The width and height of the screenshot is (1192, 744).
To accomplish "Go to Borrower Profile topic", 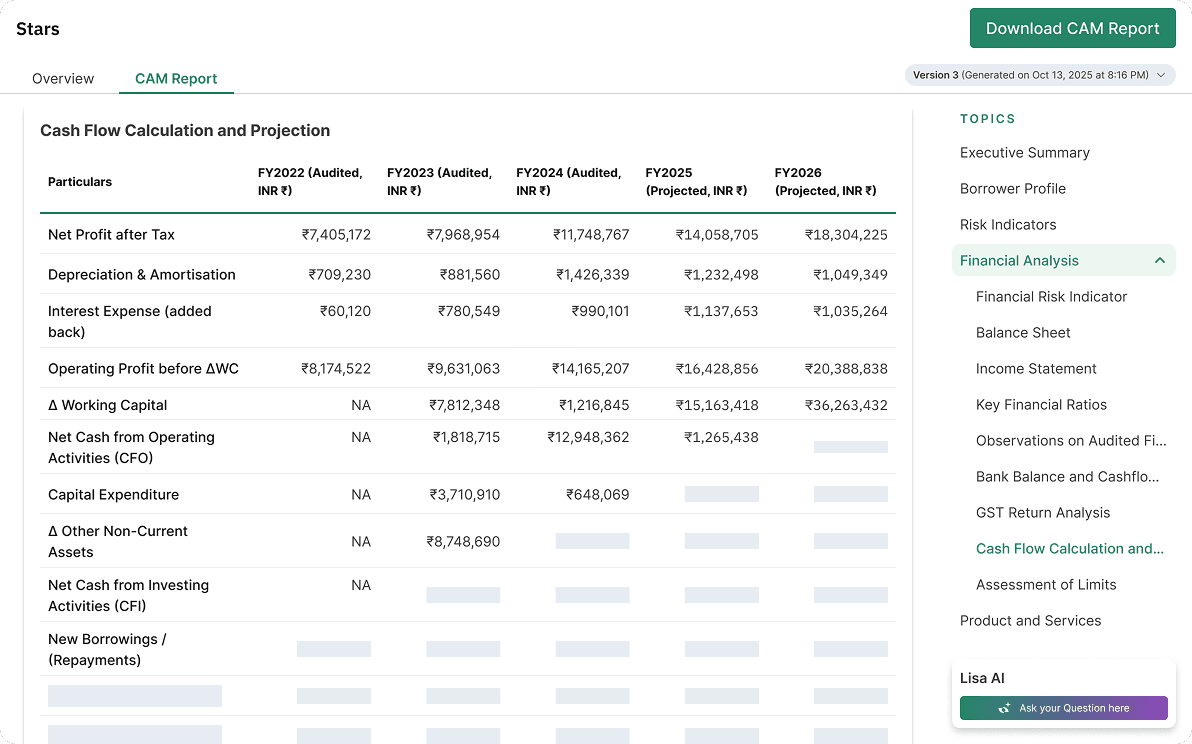I will tap(1013, 188).
